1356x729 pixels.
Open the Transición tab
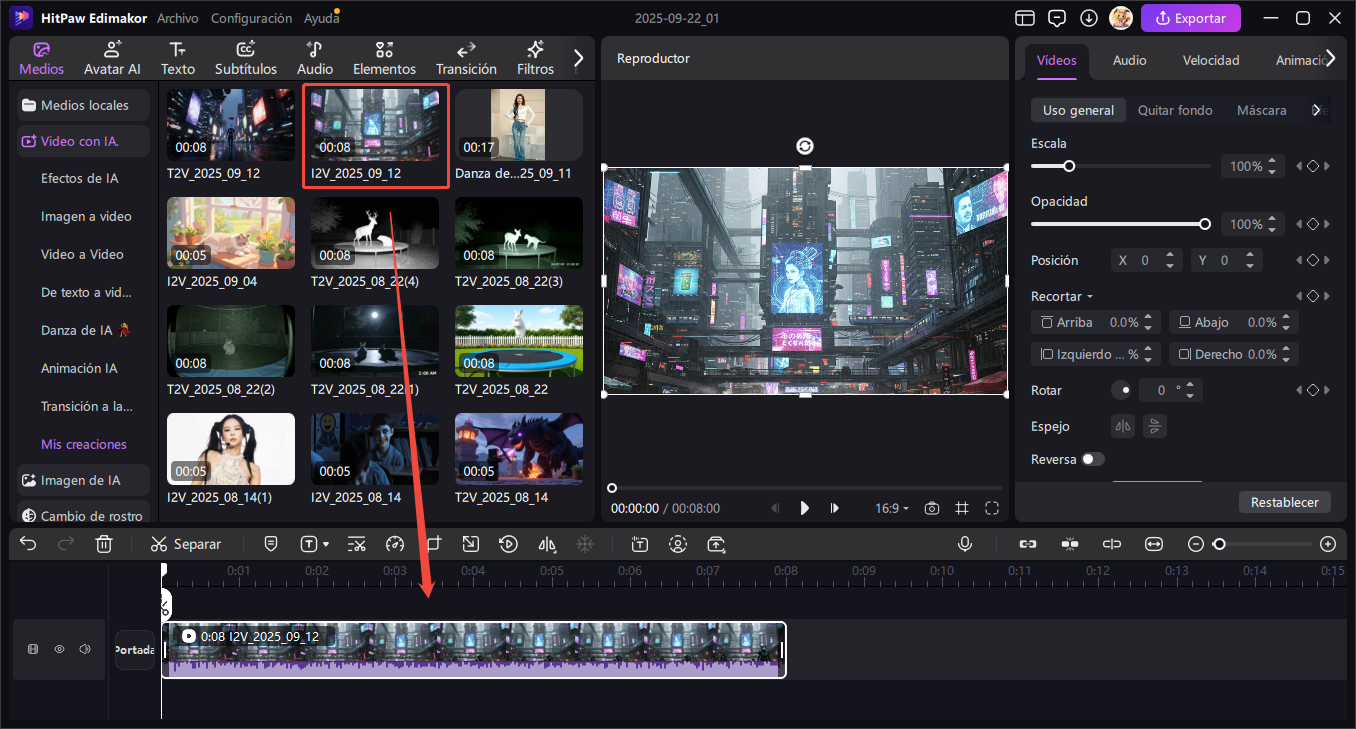(466, 59)
